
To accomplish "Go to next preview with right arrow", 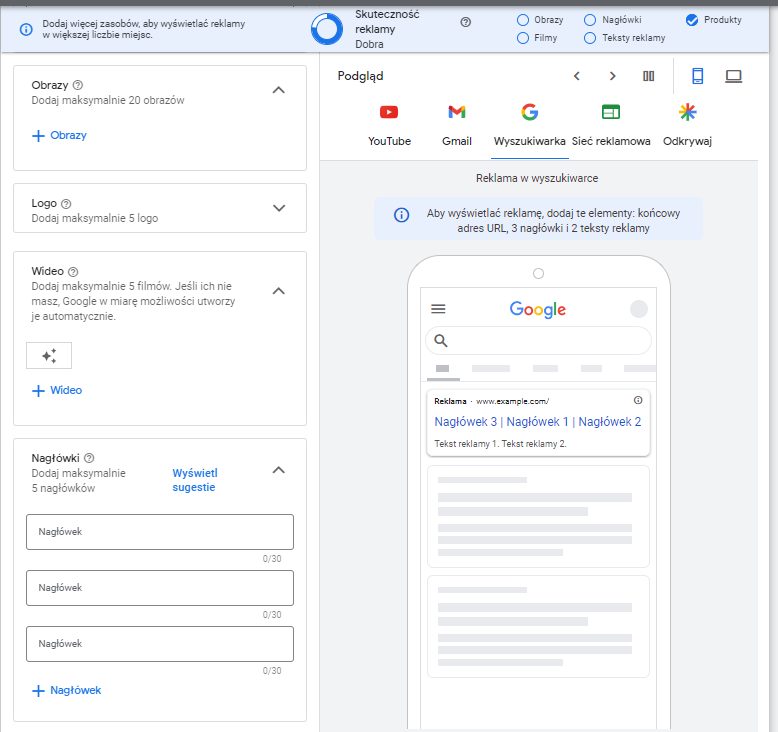I will [612, 76].
